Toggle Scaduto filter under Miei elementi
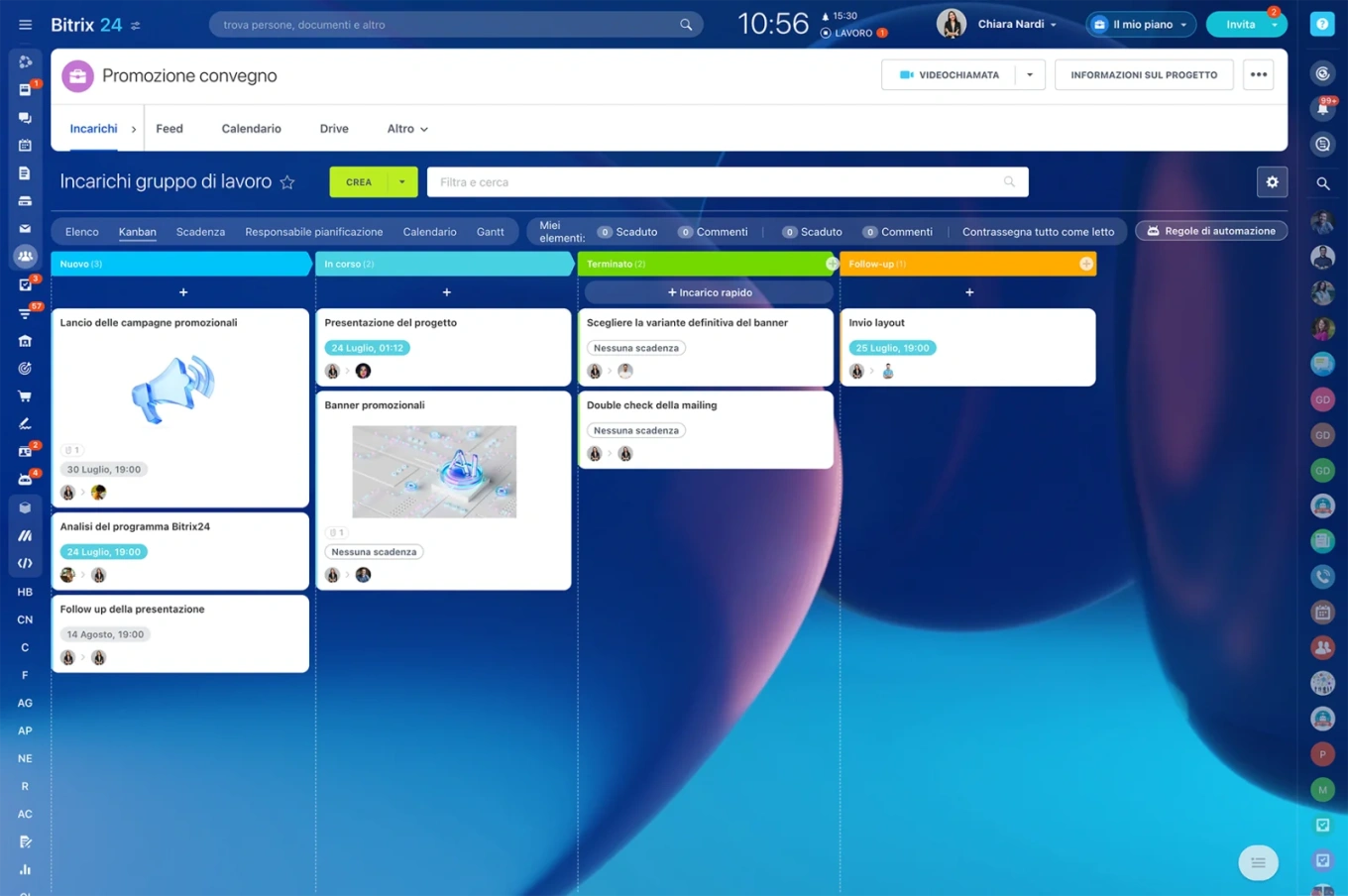1348x896 pixels. pyautogui.click(x=627, y=232)
